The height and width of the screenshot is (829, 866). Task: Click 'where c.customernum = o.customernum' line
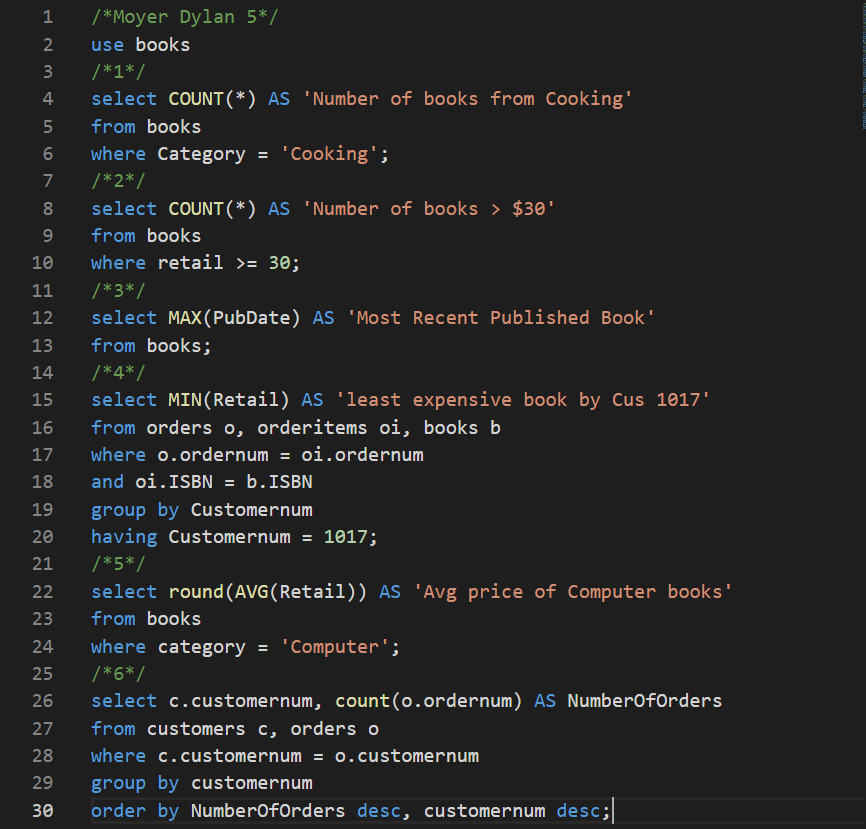coord(285,756)
